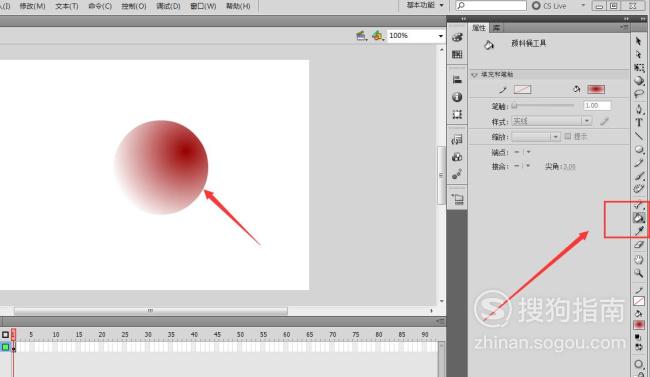The height and width of the screenshot is (377, 650).
Task: Select the Pen tool
Action: [639, 109]
